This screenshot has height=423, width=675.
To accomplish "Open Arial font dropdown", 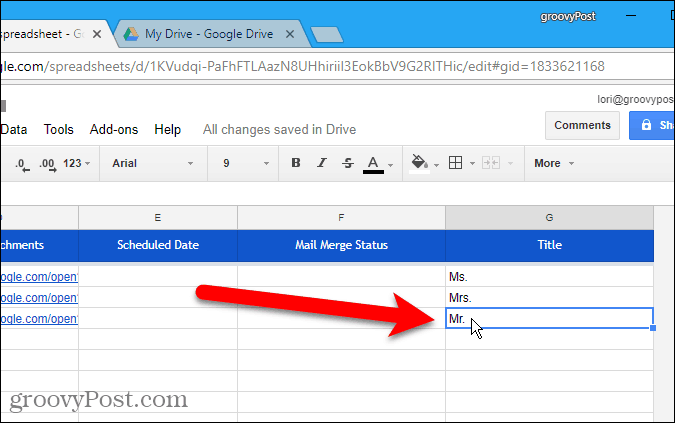I will (x=152, y=163).
